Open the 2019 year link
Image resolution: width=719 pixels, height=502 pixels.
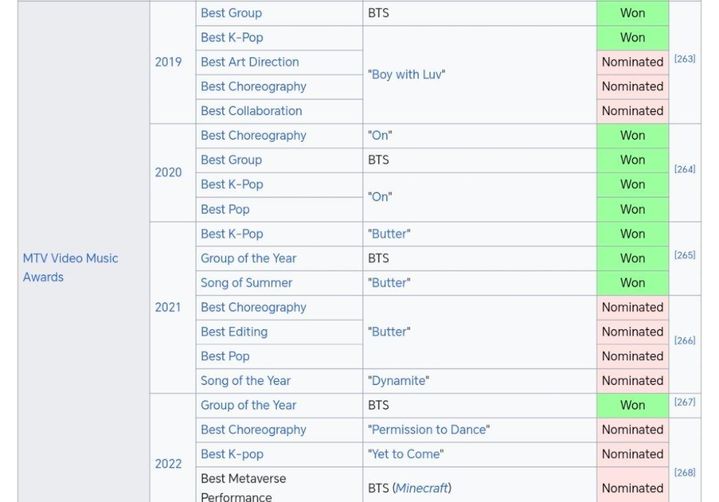[x=168, y=62]
